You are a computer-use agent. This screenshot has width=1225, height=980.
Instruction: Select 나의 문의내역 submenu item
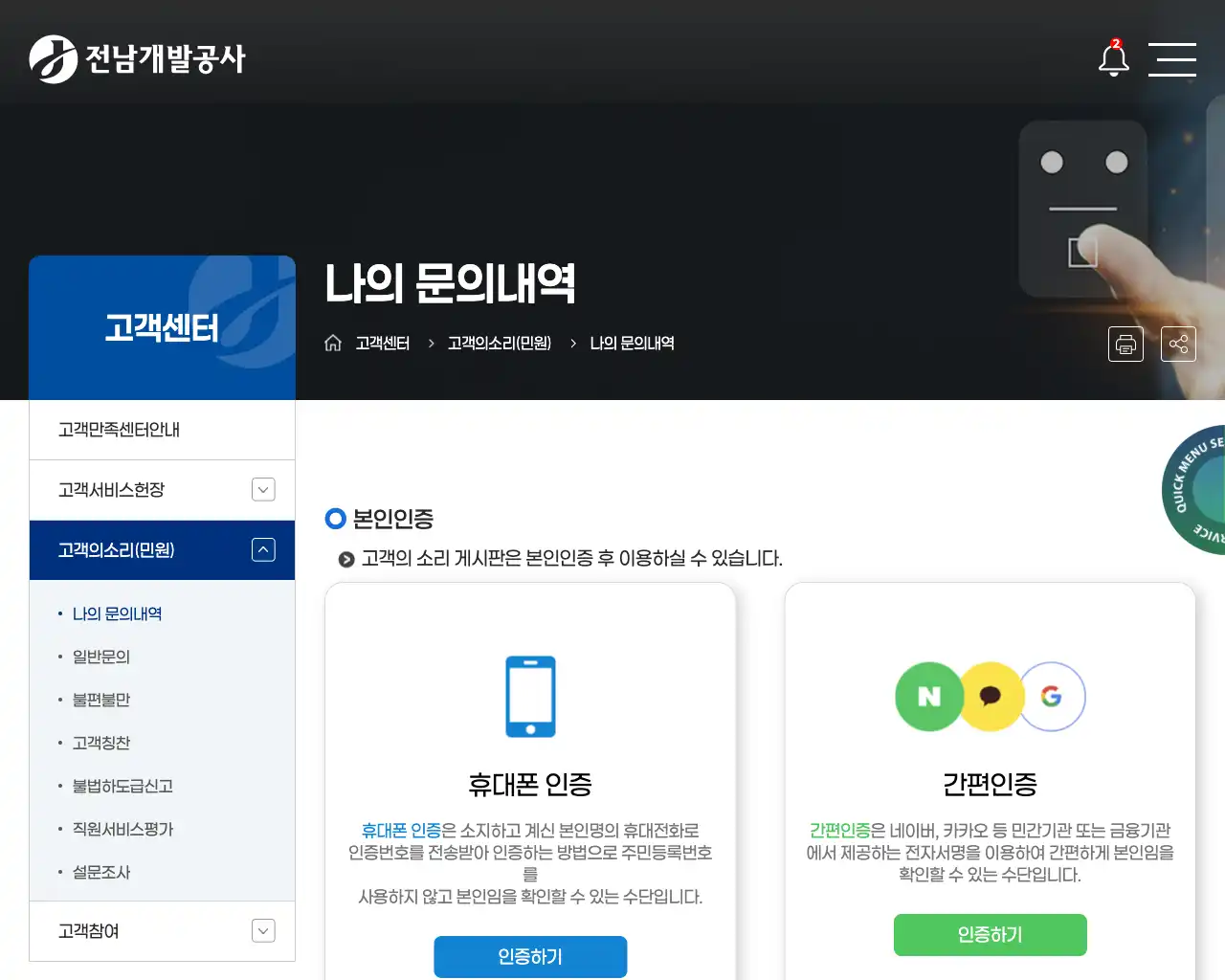tap(117, 613)
